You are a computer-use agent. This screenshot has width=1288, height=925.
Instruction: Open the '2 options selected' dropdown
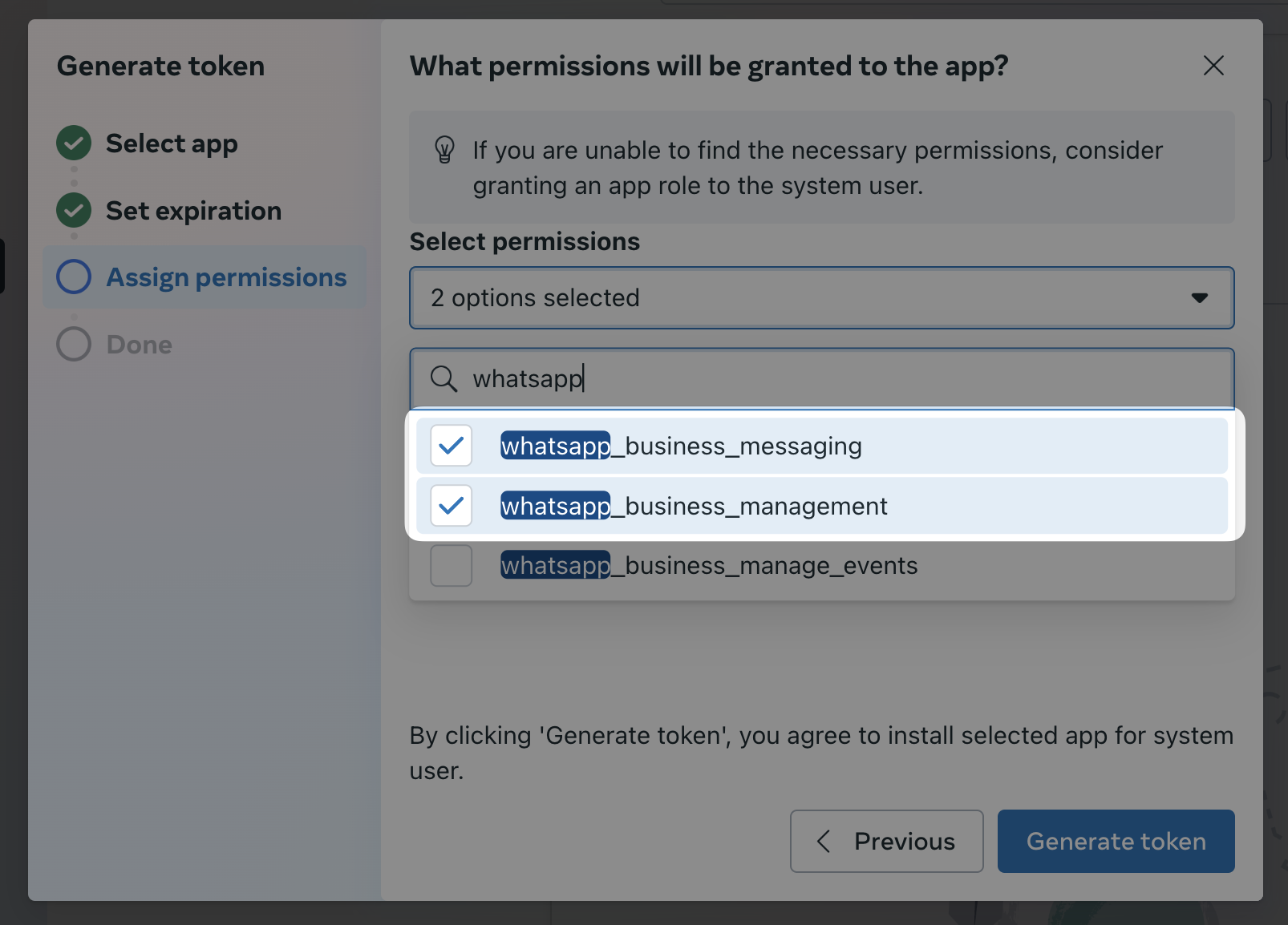coord(802,298)
